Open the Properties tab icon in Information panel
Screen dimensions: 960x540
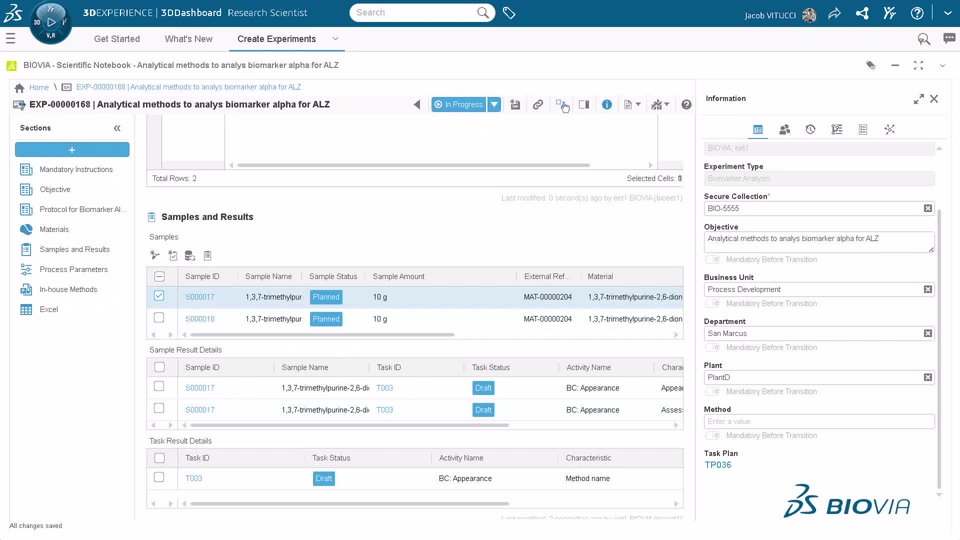[758, 129]
